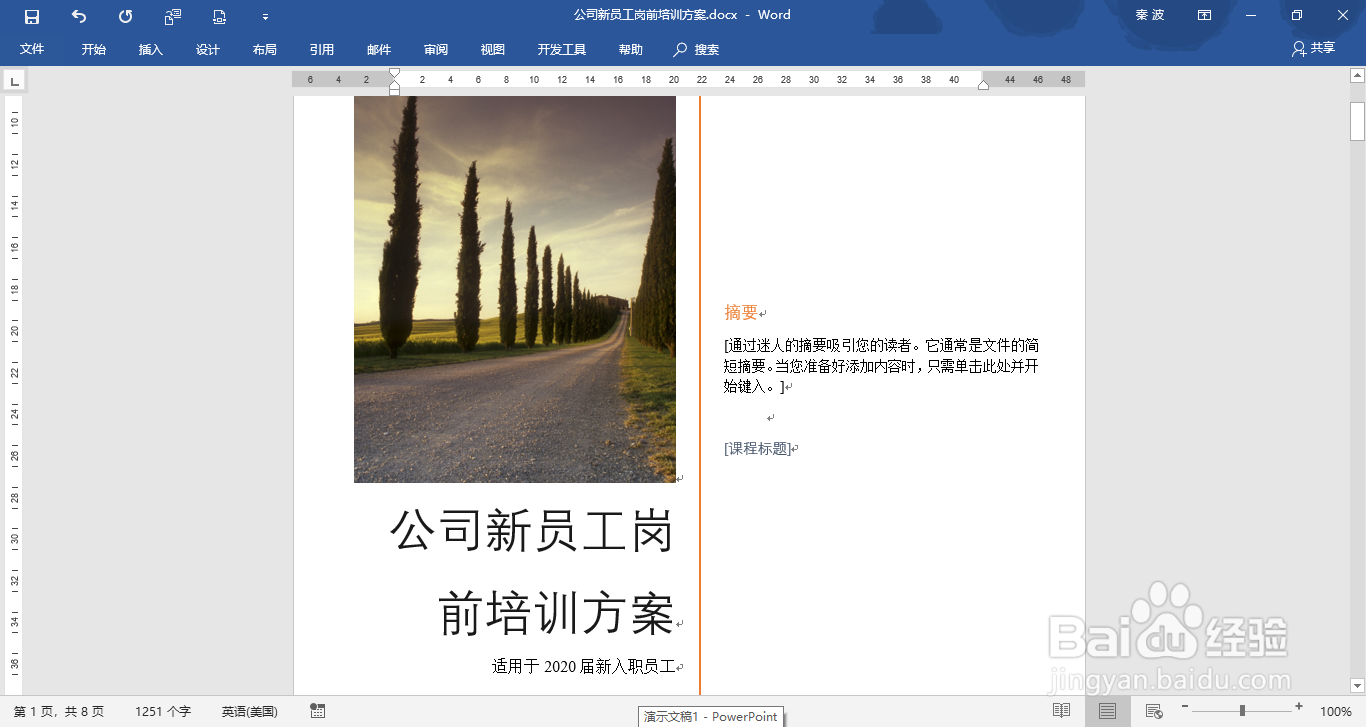
Task: Click the tab stop selector L button
Action: (15, 81)
